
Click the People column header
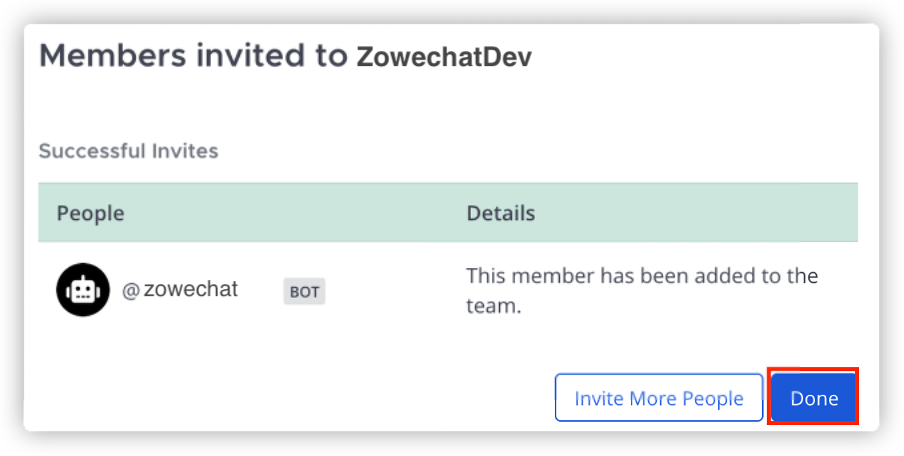point(90,213)
